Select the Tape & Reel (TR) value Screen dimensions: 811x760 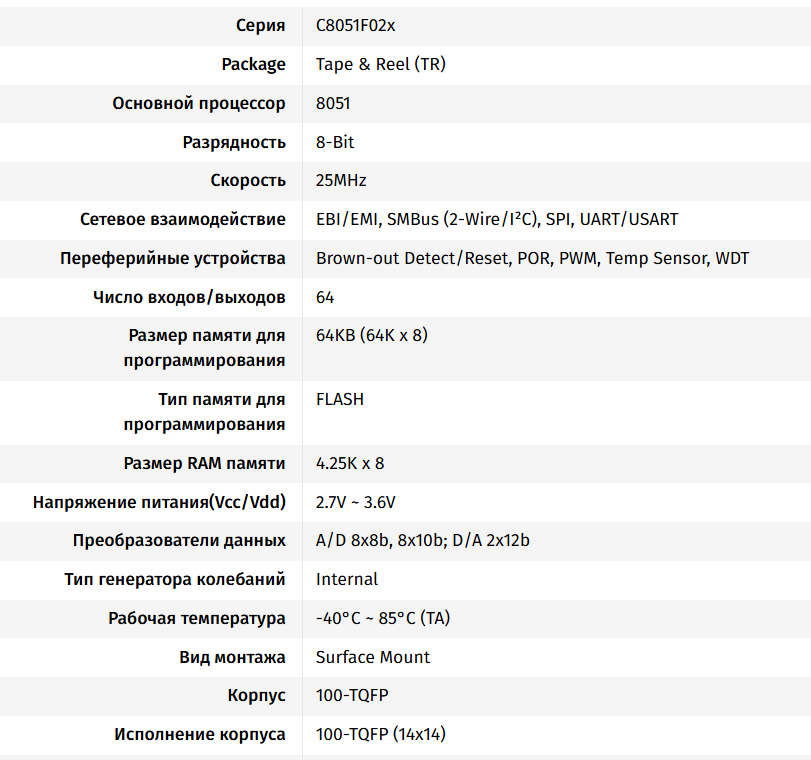[x=381, y=64]
